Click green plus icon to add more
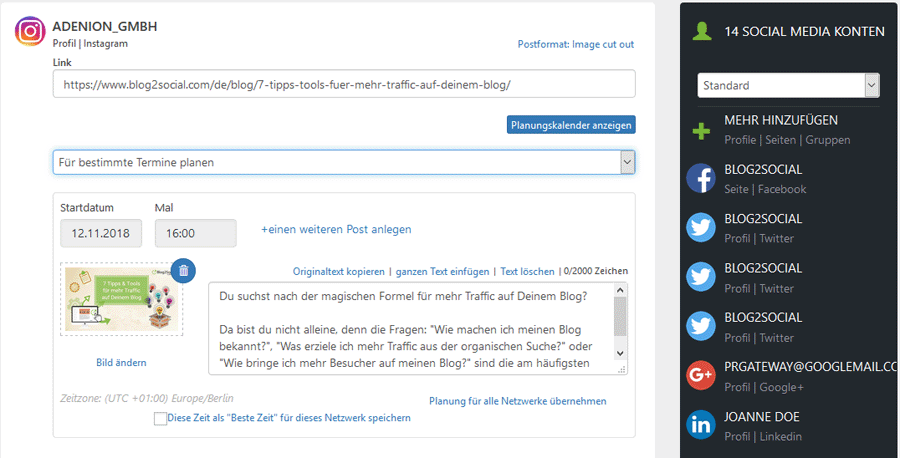 pyautogui.click(x=701, y=131)
